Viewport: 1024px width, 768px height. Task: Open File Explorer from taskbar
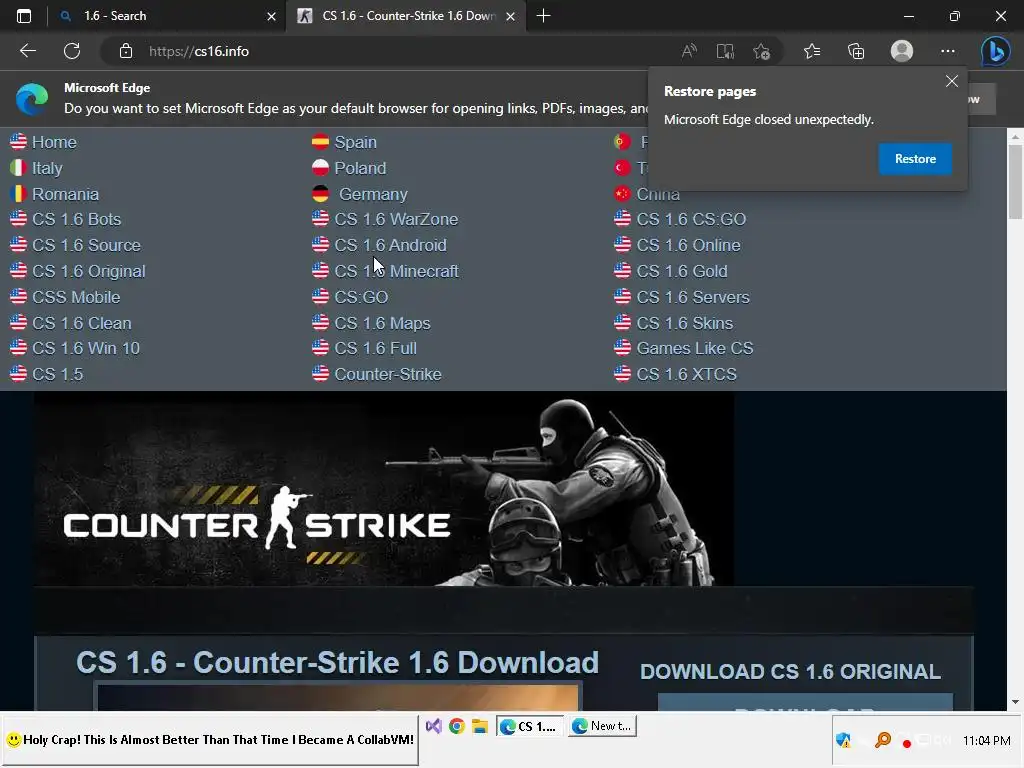pos(480,726)
